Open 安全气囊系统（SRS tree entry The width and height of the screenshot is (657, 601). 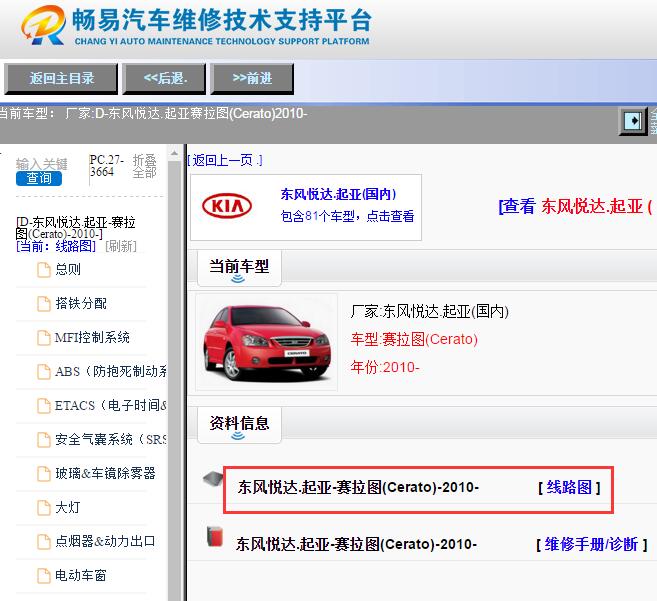[x=111, y=439]
